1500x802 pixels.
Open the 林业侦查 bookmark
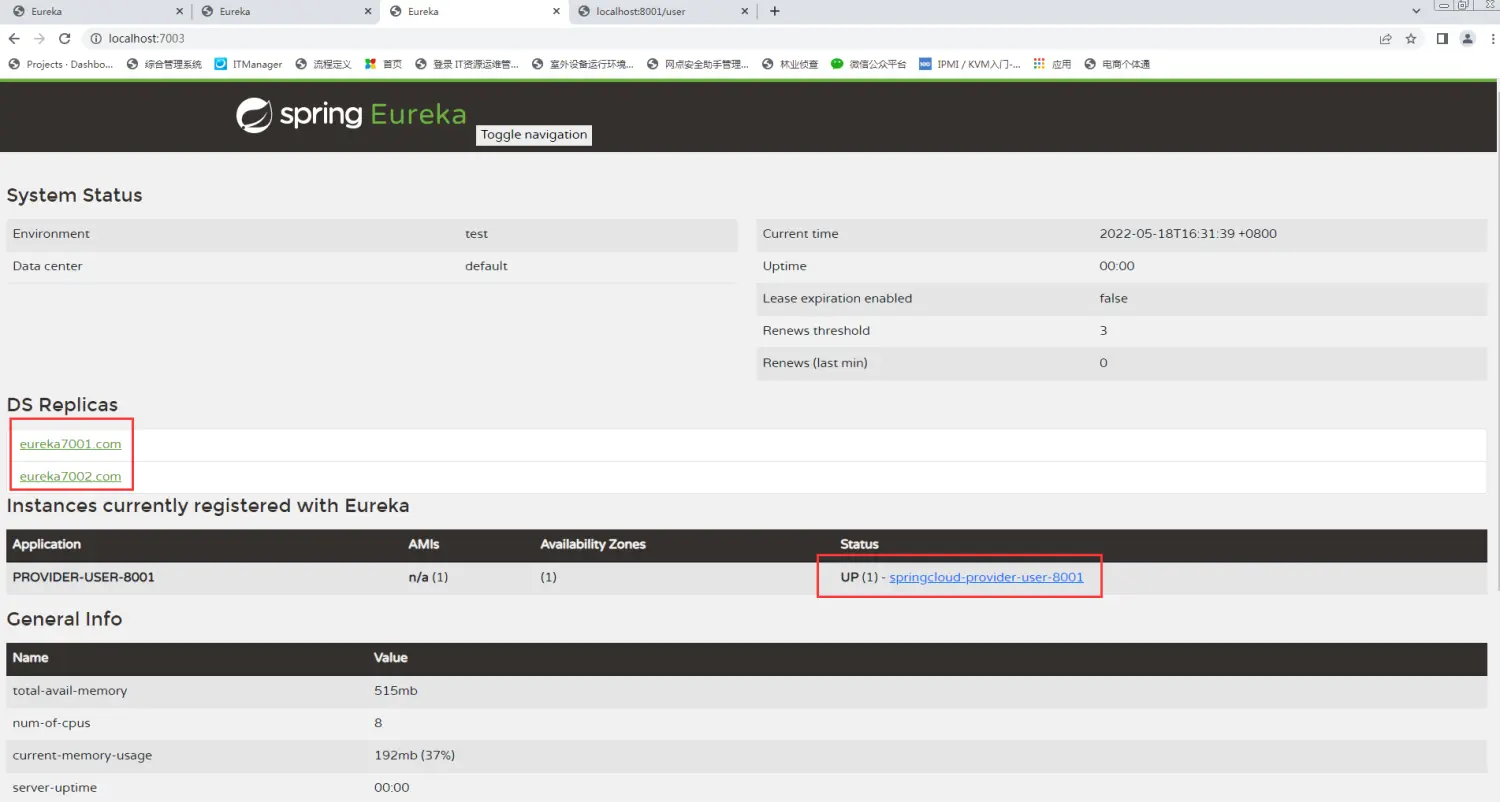click(790, 64)
